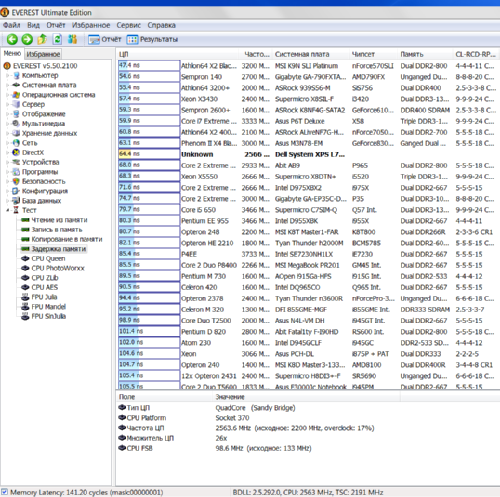The image size is (500, 497).
Task: Open the Избранное menu in menu bar
Action: 91,25
